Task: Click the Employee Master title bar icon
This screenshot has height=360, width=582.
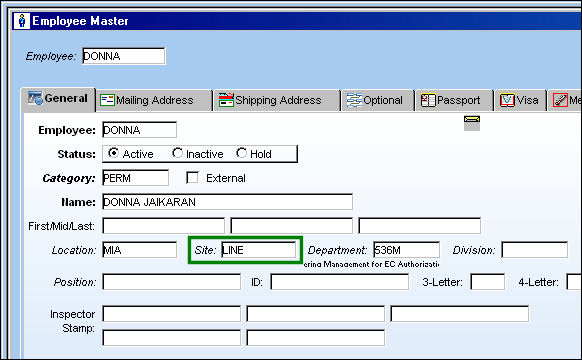Action: [22, 21]
